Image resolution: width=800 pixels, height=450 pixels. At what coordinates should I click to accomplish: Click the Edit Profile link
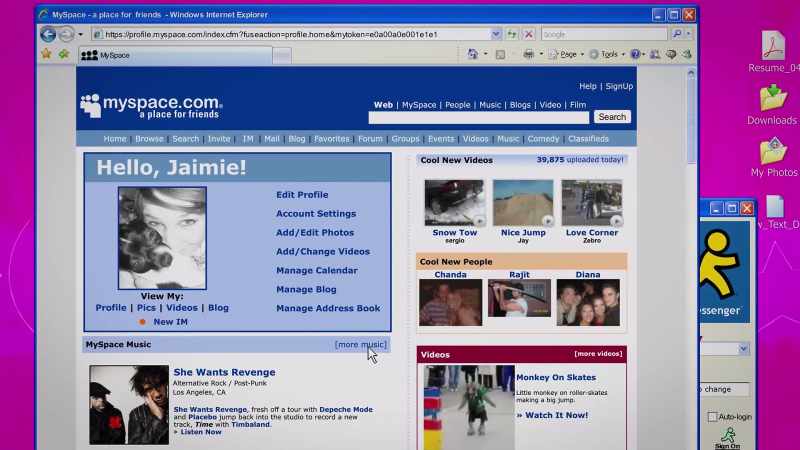(x=302, y=195)
